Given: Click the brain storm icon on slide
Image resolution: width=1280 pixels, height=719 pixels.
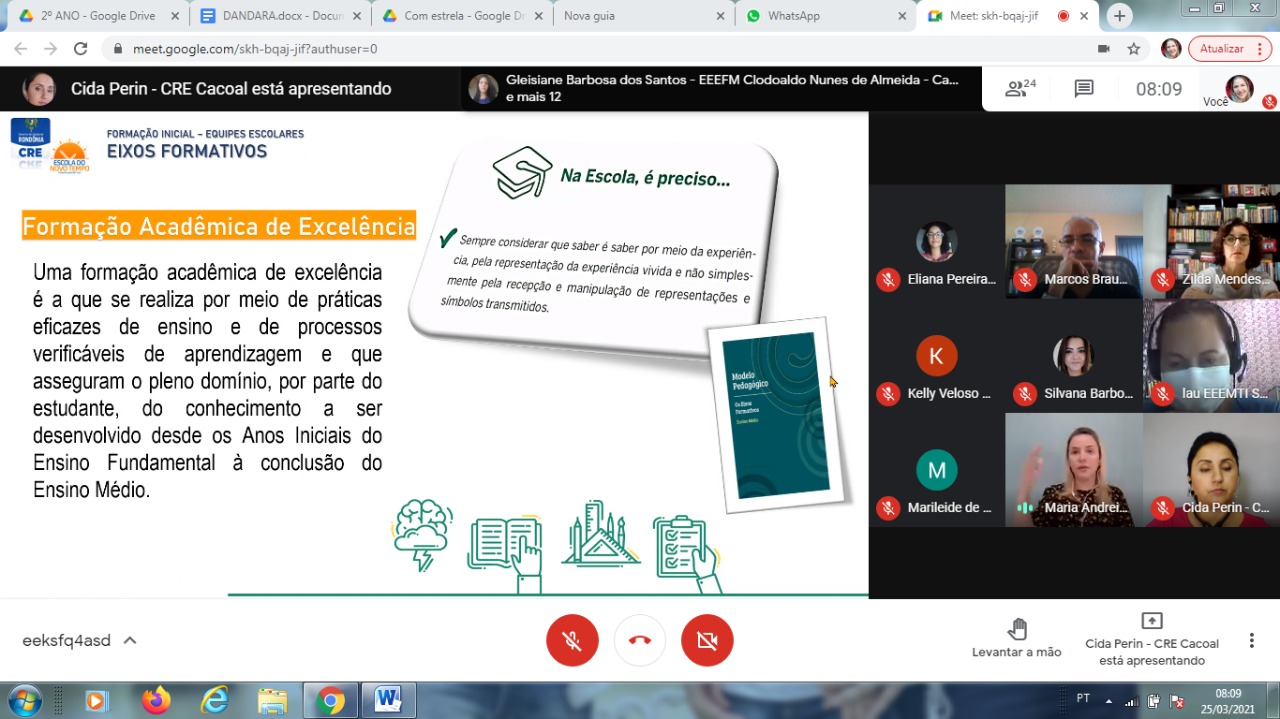Looking at the screenshot, I should [x=423, y=535].
